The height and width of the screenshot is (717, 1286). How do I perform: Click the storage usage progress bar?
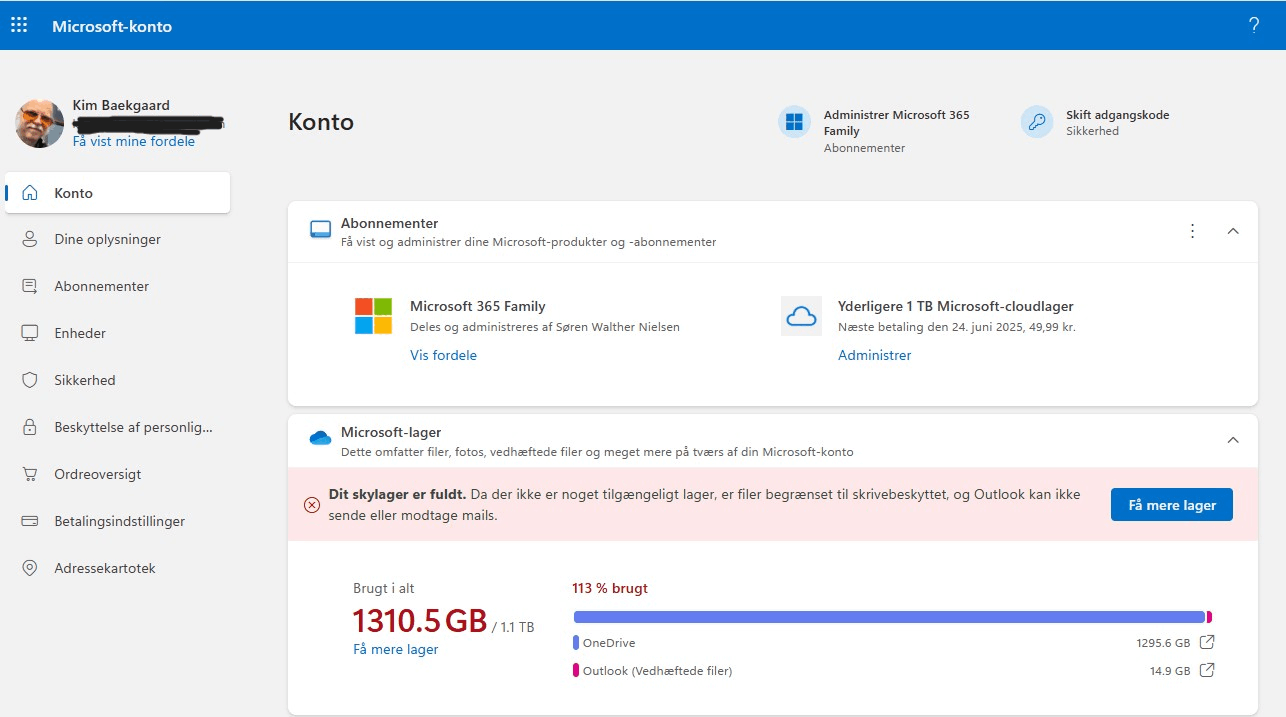pos(893,617)
